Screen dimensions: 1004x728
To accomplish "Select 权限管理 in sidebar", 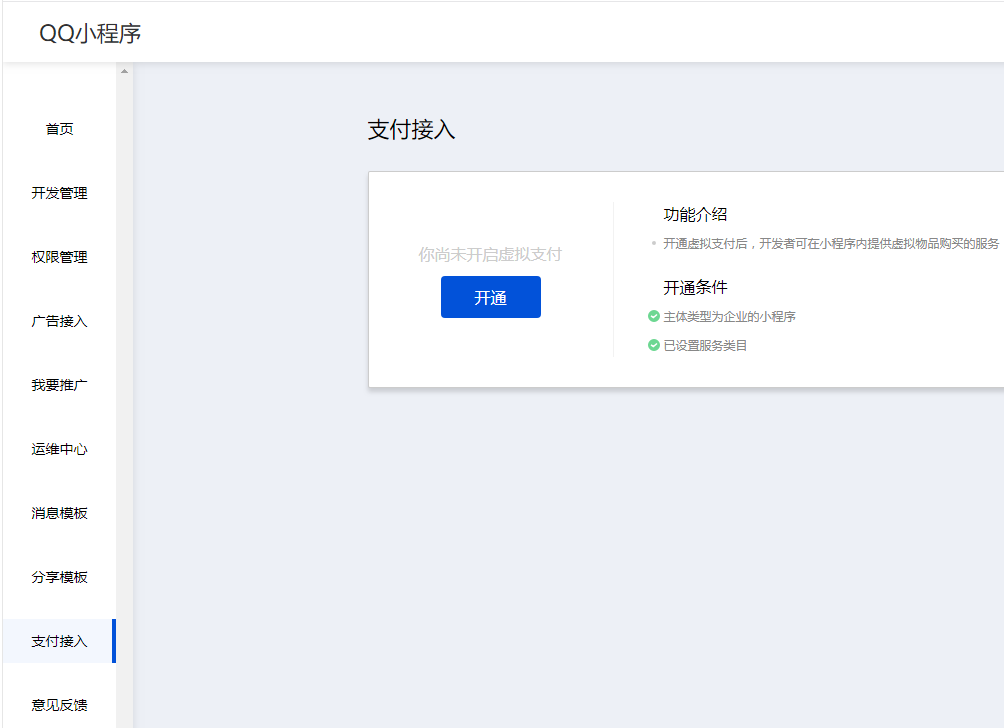I will (x=59, y=257).
